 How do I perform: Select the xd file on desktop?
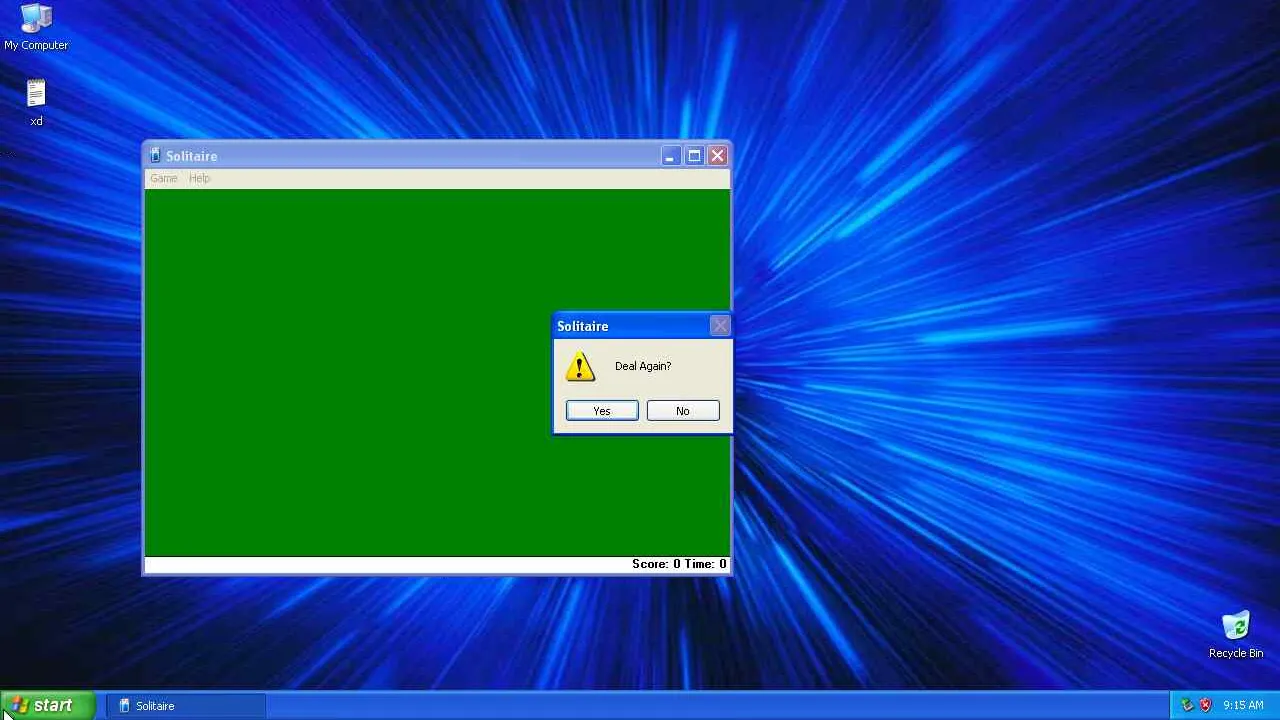(x=36, y=103)
